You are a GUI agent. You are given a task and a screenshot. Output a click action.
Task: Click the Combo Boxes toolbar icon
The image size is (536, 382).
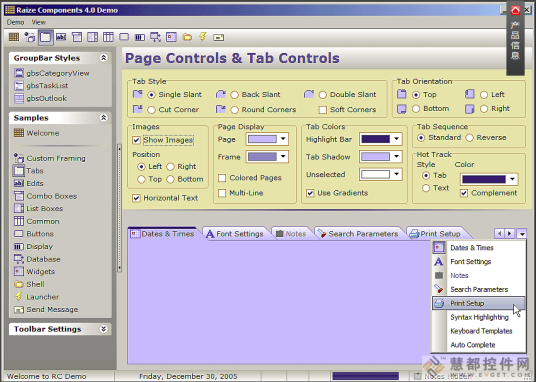[x=77, y=37]
